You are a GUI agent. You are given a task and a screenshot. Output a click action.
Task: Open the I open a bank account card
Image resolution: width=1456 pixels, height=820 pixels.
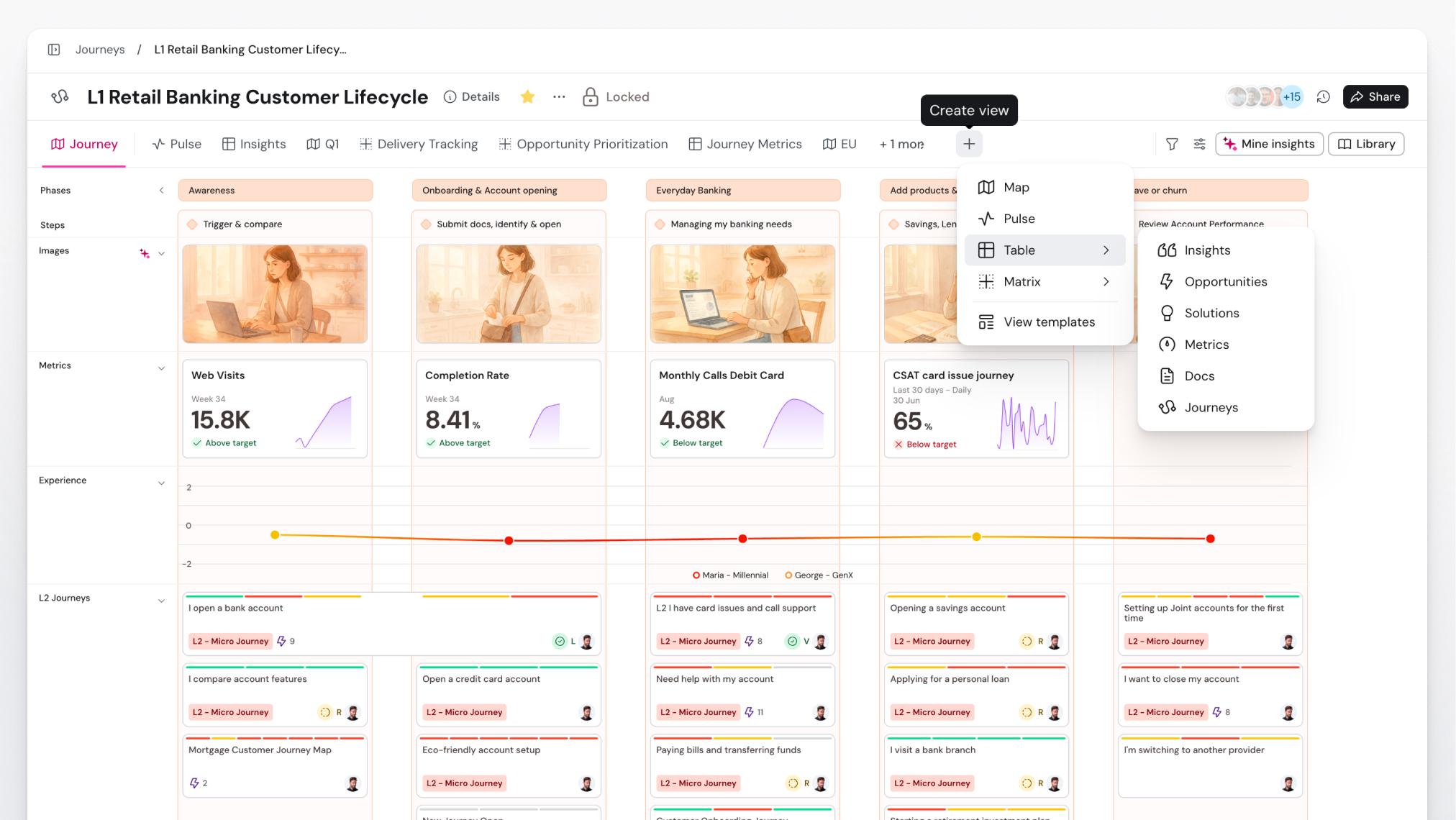(391, 624)
